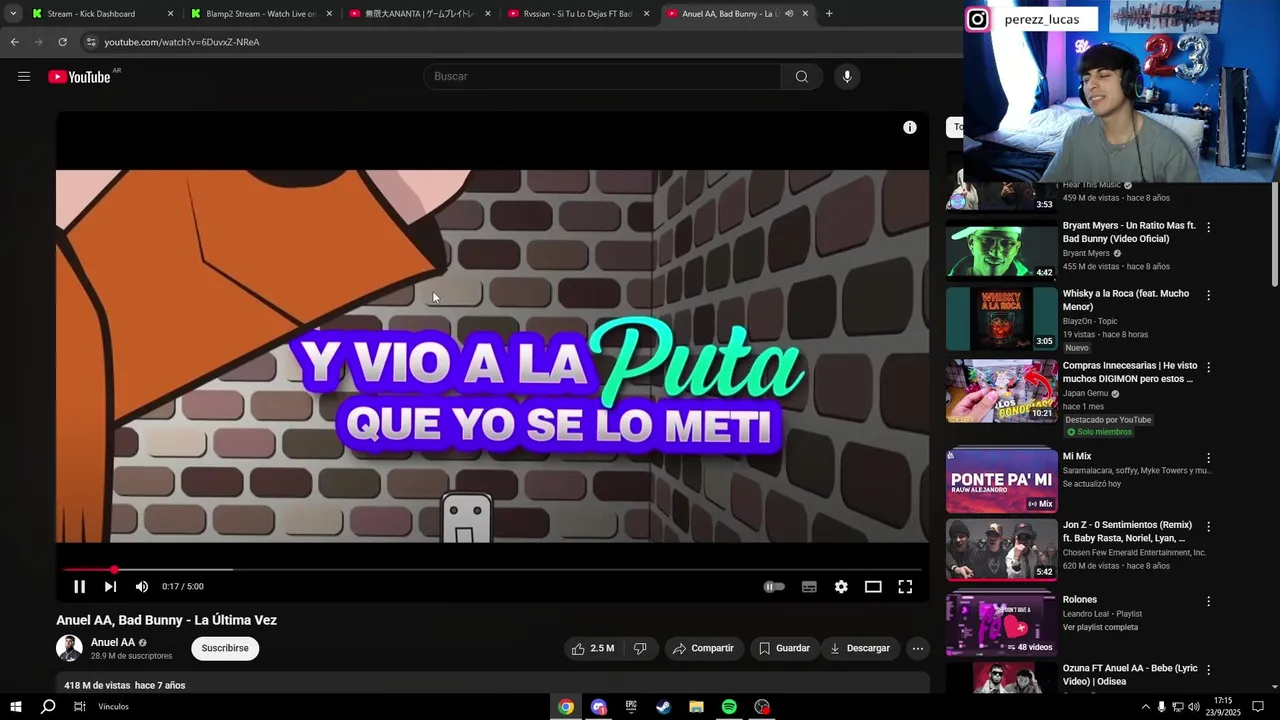This screenshot has height=720, width=1280.
Task: Open the Anuel AA channel name link
Action: 113,642
